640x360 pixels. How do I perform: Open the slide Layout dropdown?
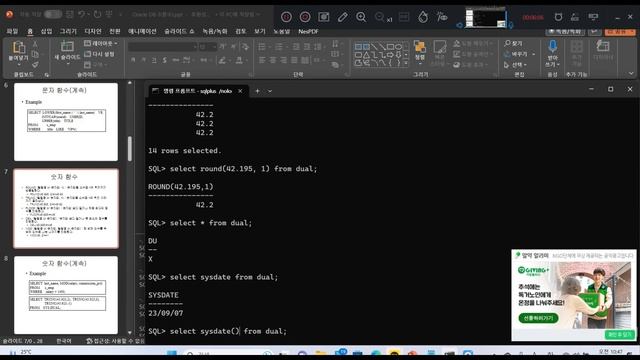click(100, 43)
